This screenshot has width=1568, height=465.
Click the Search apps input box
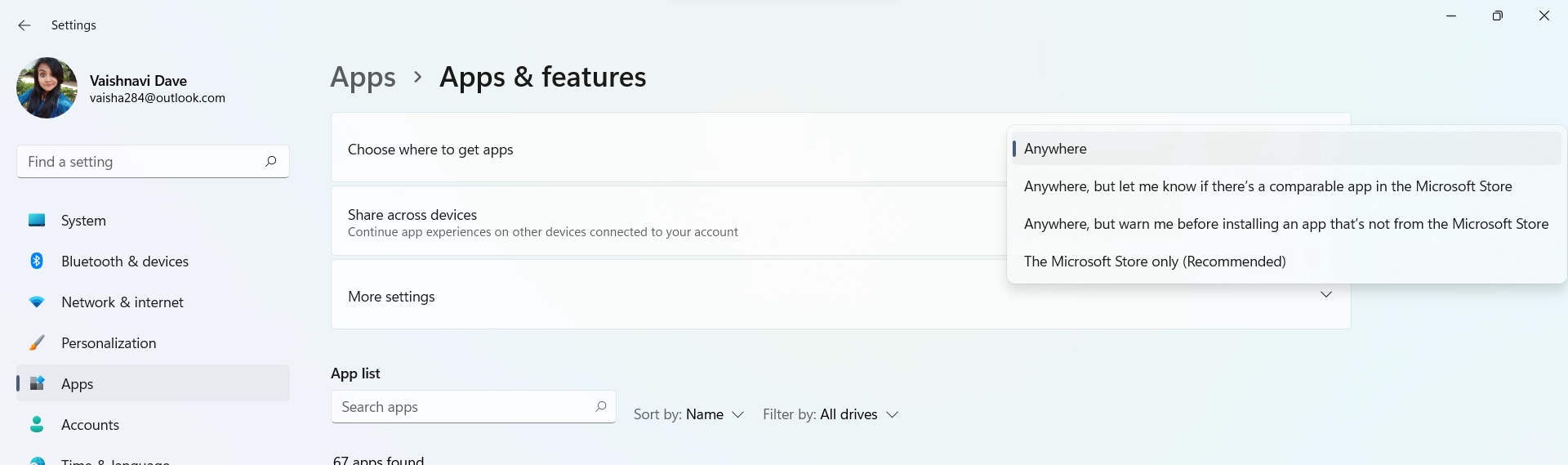click(x=461, y=407)
